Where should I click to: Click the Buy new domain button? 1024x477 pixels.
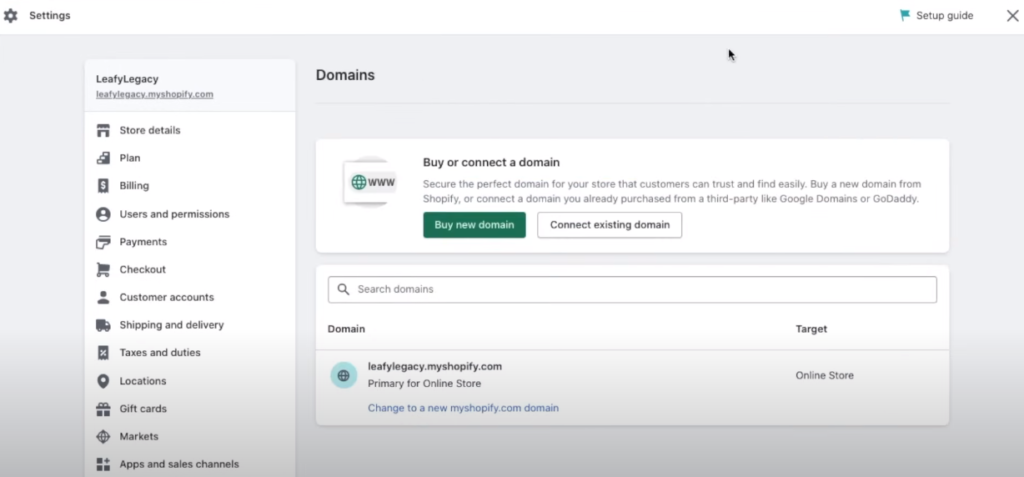474,225
